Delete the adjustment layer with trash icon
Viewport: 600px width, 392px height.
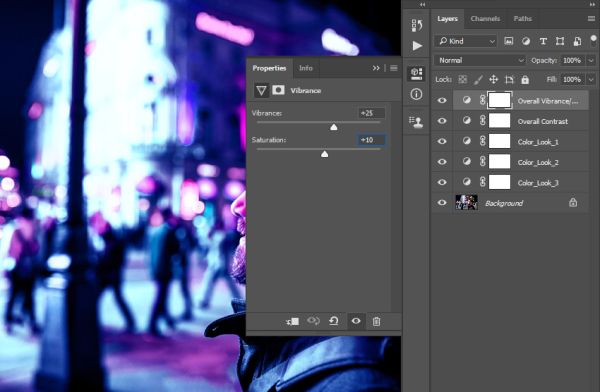point(377,322)
